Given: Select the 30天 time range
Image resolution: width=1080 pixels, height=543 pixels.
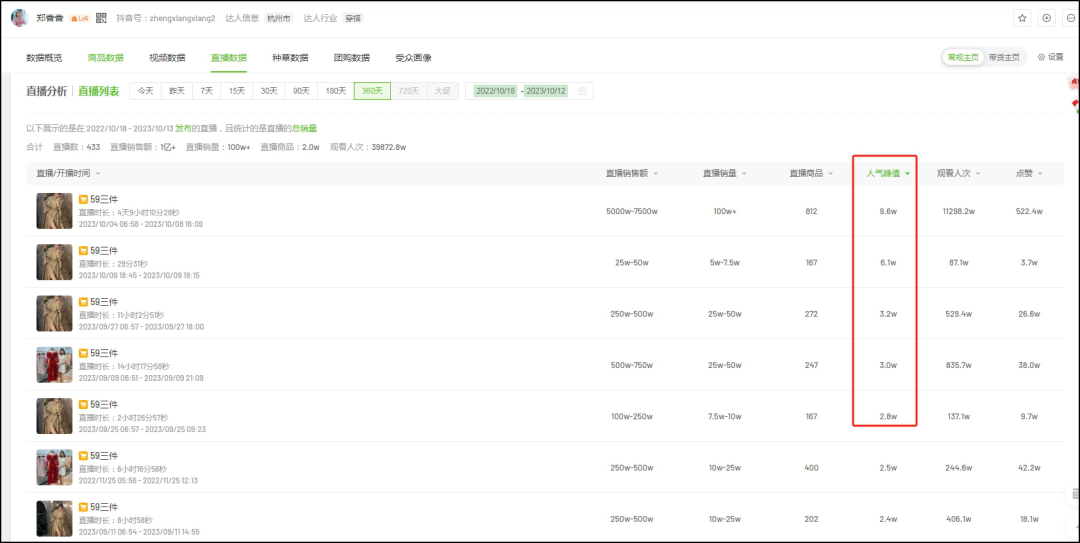Looking at the screenshot, I should (x=269, y=91).
